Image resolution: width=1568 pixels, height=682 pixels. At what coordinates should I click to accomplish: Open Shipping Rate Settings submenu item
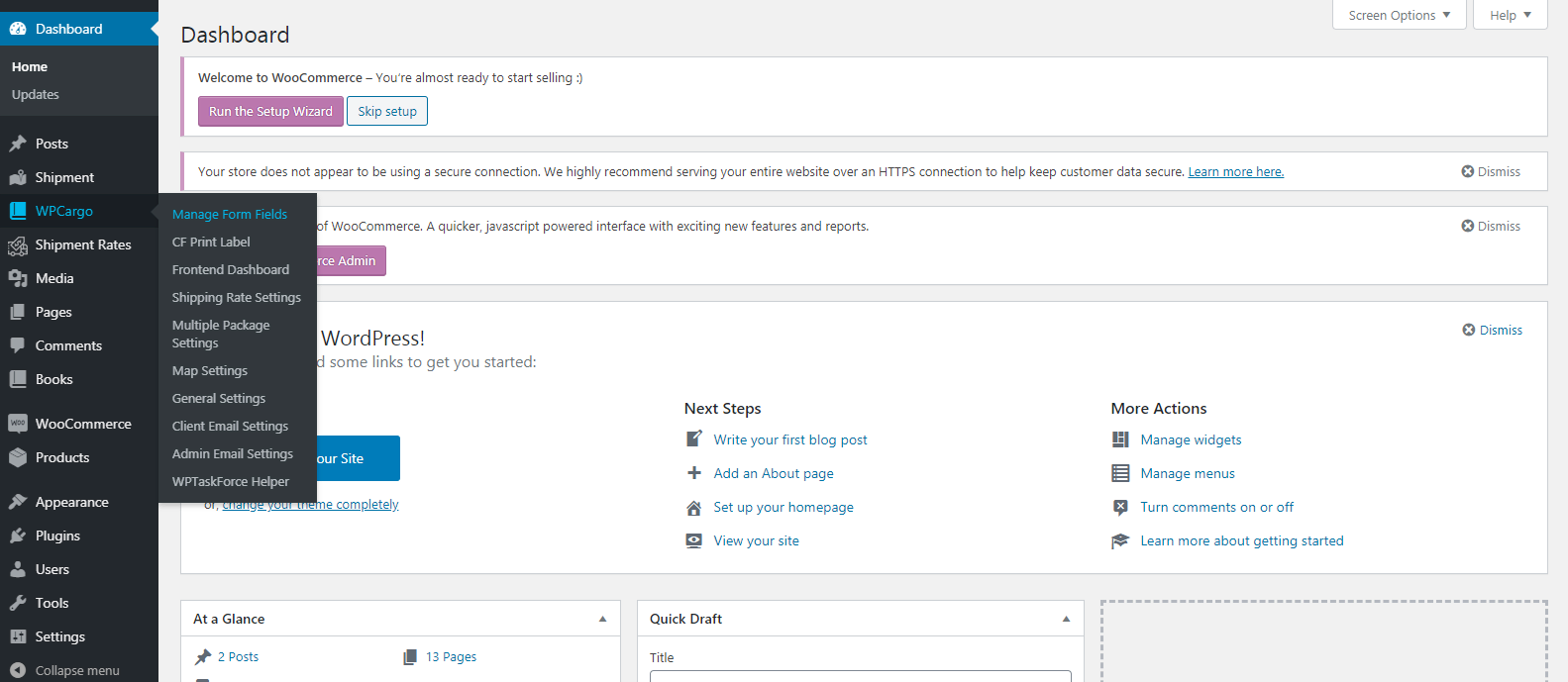(x=237, y=297)
